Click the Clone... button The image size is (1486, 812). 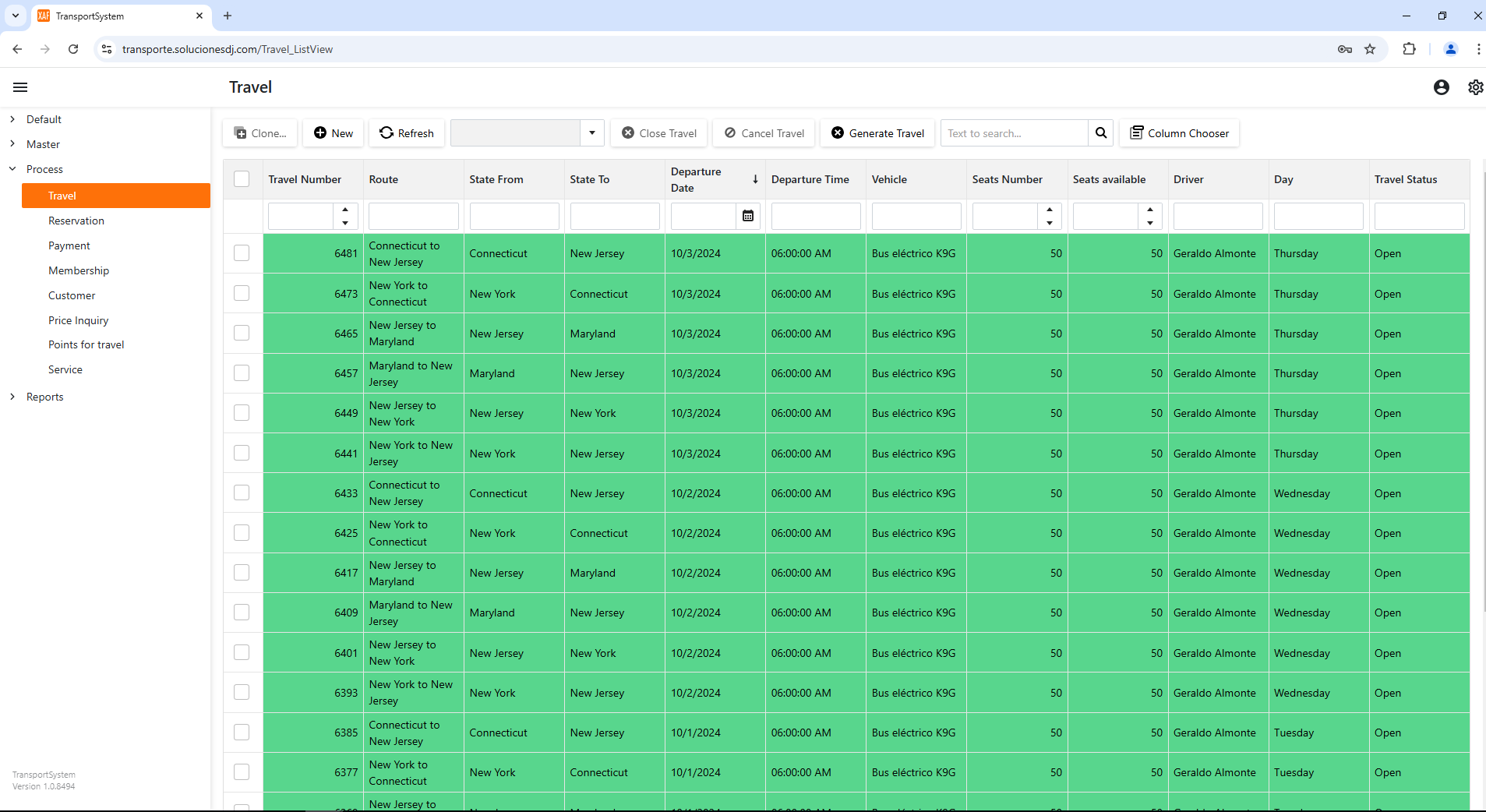(x=260, y=133)
